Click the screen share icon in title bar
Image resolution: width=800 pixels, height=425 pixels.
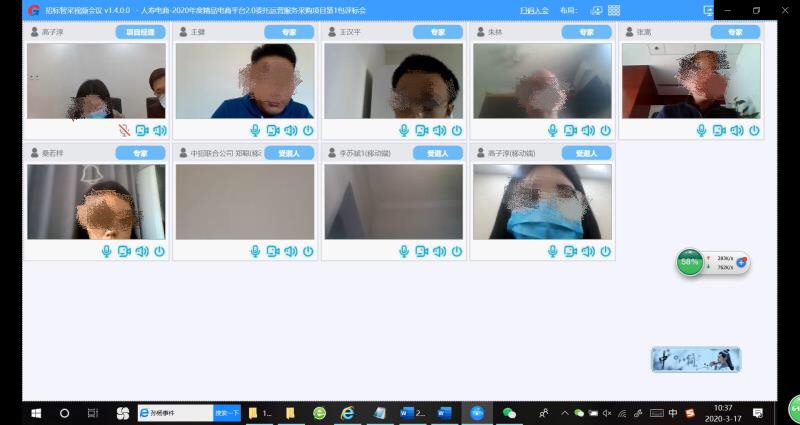tap(709, 10)
